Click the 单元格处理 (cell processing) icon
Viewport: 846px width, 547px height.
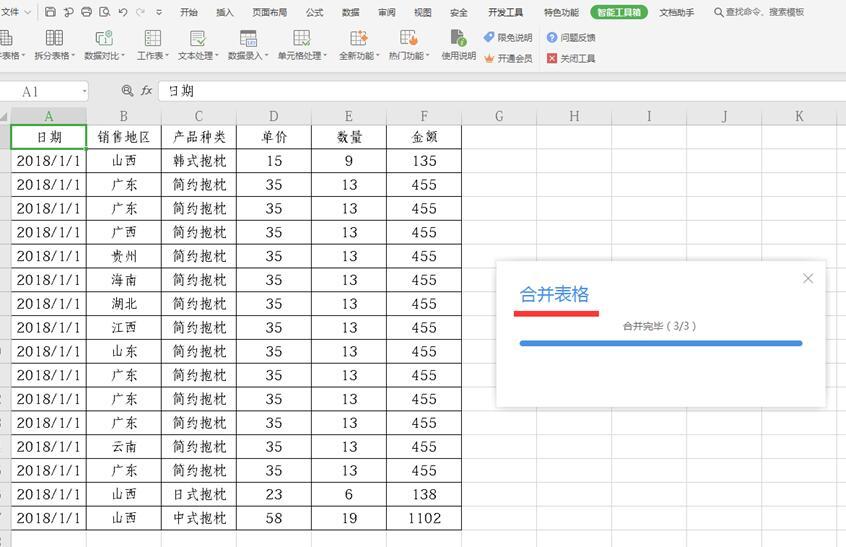coord(301,39)
